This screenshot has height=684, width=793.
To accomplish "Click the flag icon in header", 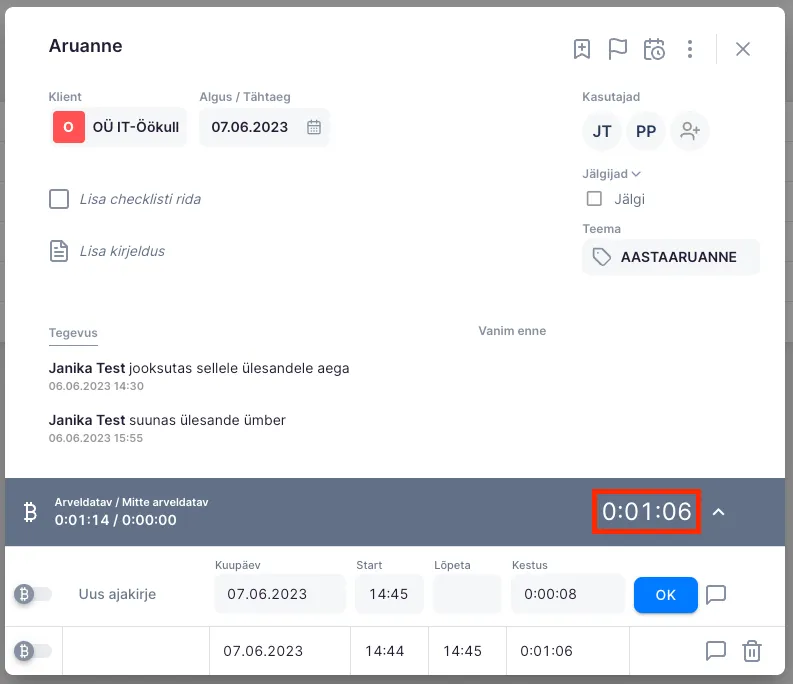I will pyautogui.click(x=618, y=49).
